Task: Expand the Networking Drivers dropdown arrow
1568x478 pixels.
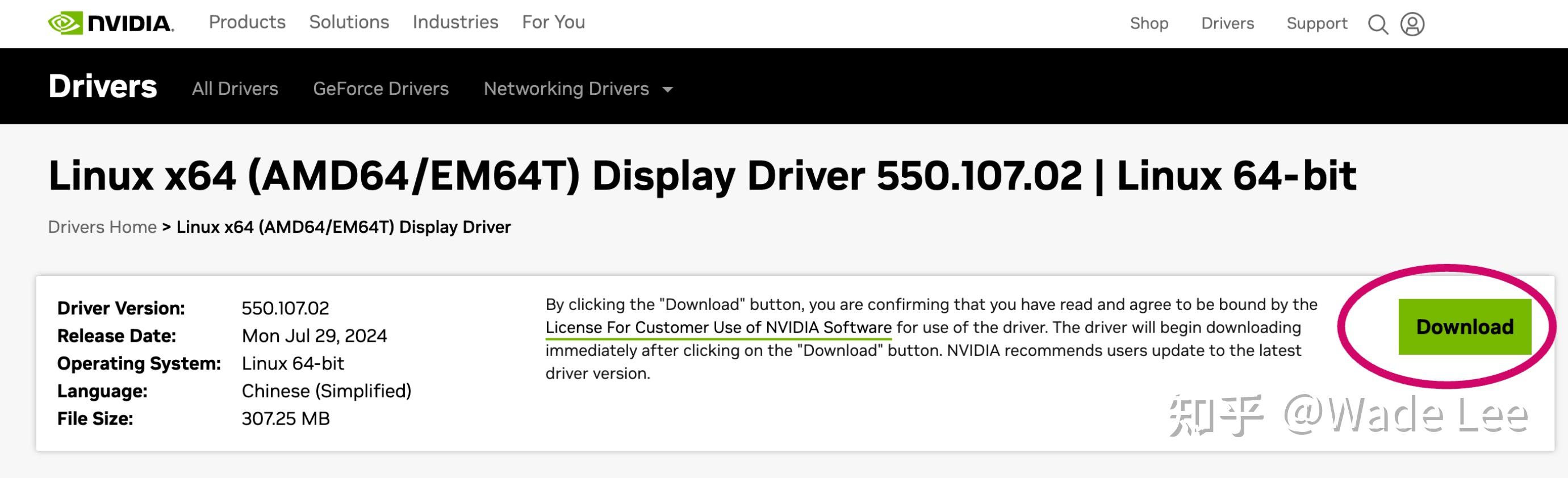Action: 668,89
